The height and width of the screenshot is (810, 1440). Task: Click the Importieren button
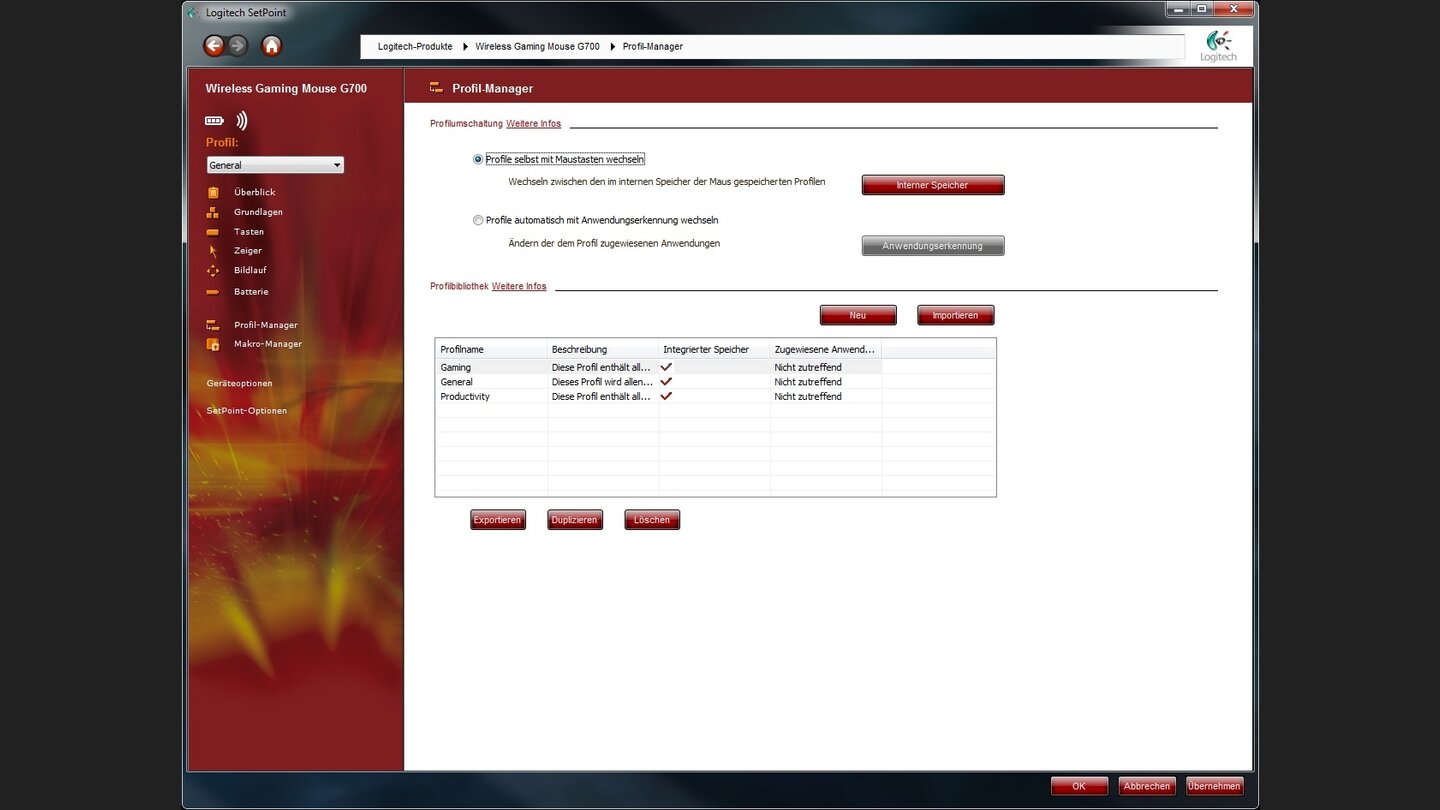[955, 315]
